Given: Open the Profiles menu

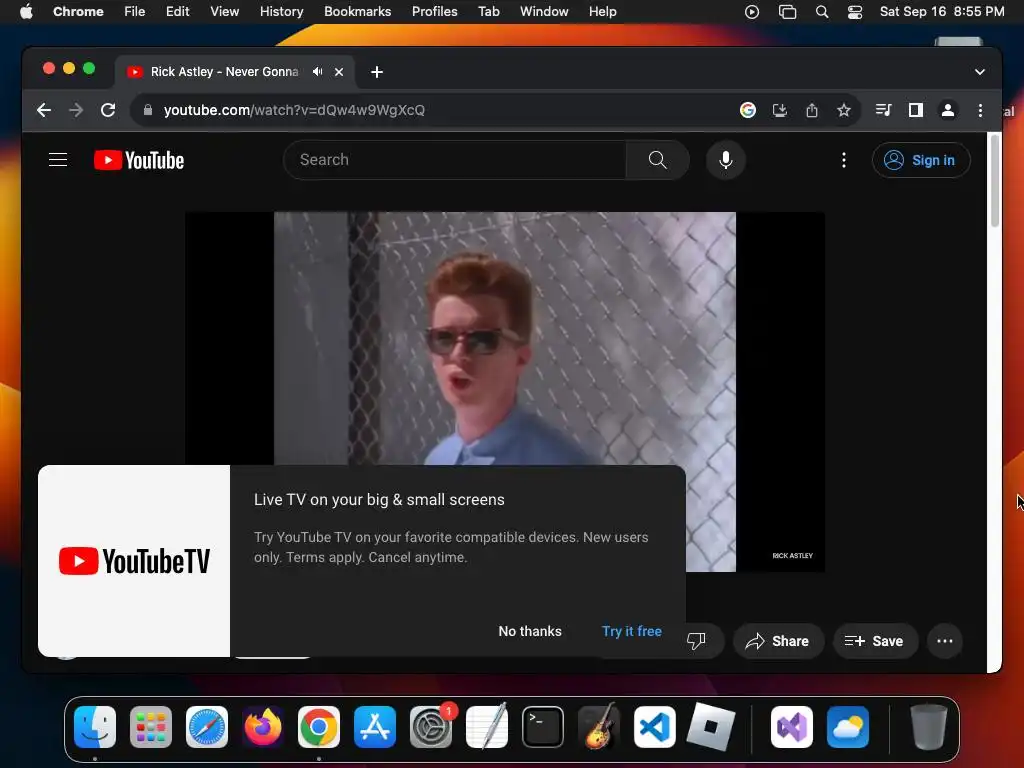Looking at the screenshot, I should point(434,12).
